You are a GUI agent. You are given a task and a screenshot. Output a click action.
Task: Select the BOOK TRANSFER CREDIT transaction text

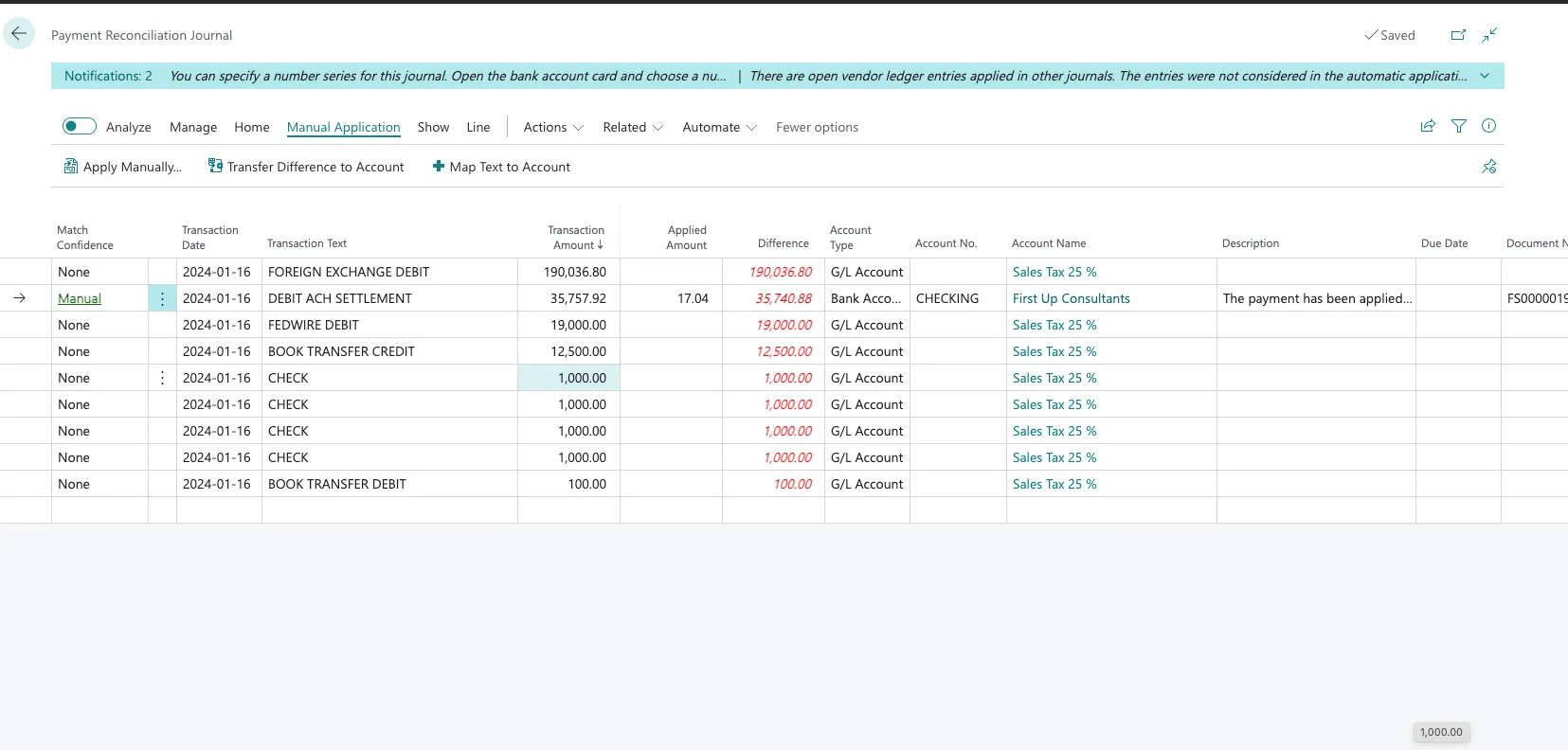[341, 351]
